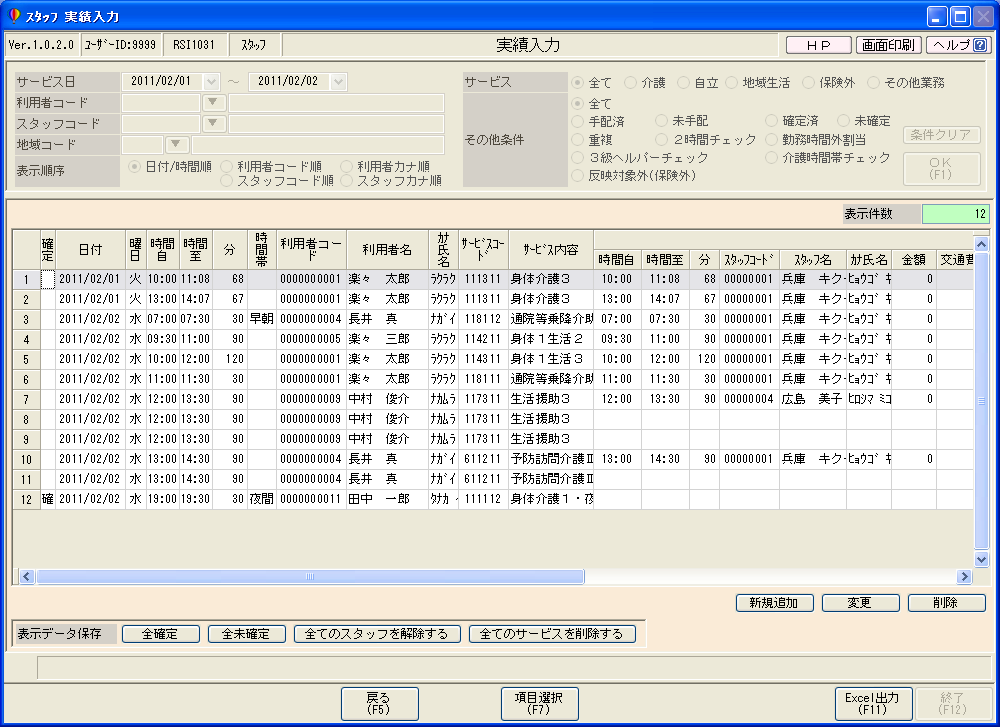Select the 未手配 condition radio button
Viewport: 1000px width, 727px height.
[661, 121]
